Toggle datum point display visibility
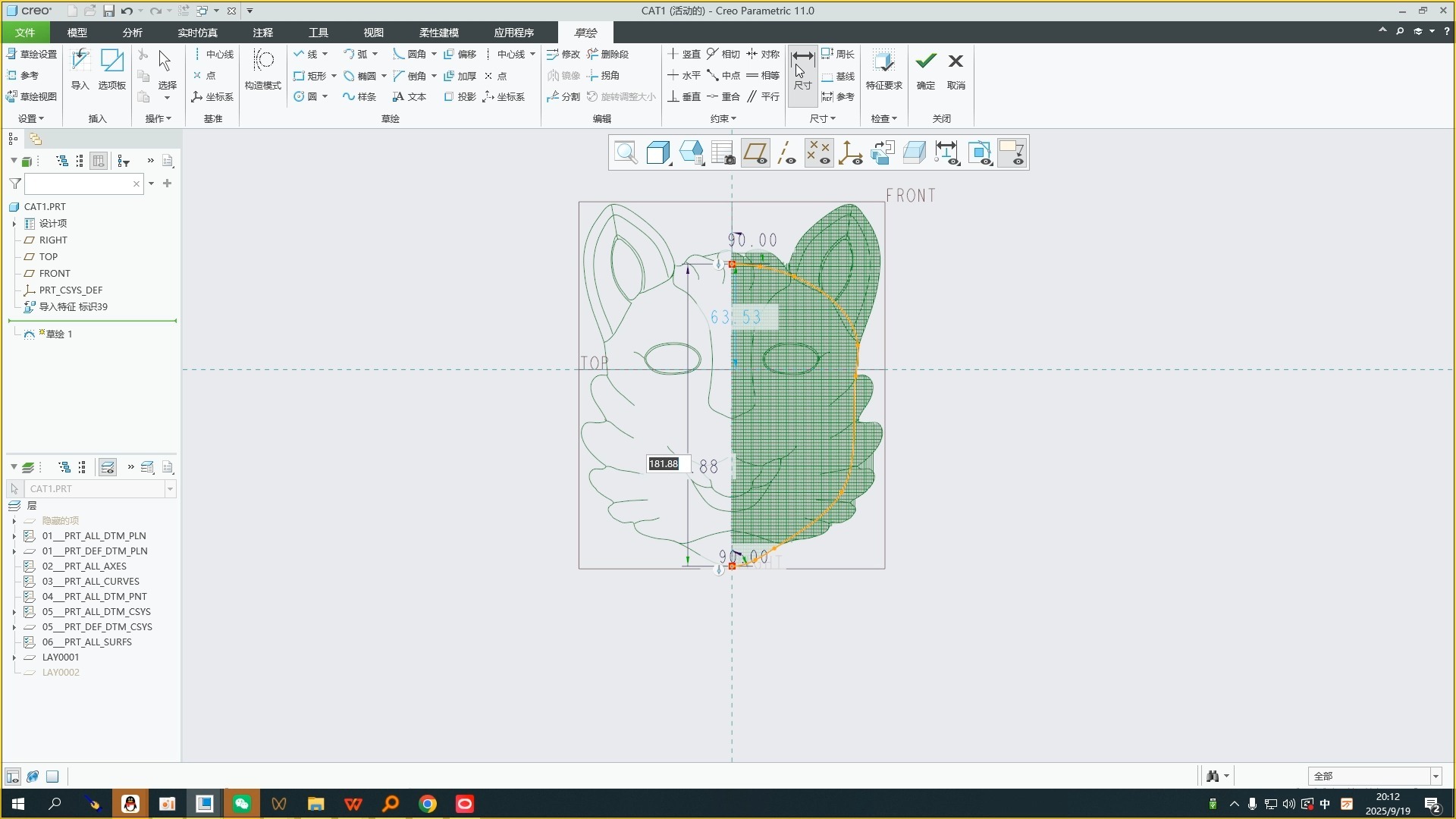1456x819 pixels. (x=818, y=153)
